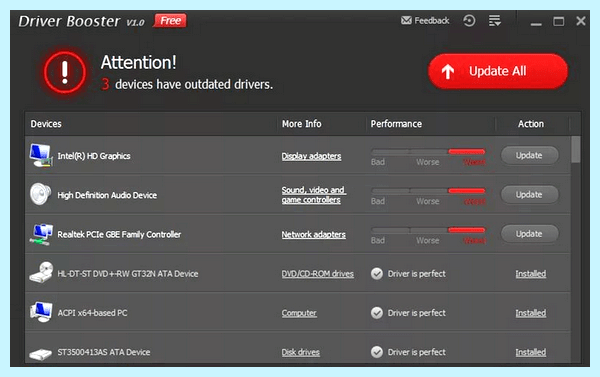Viewport: 600px width, 377px height.
Task: Open the restore history clock icon
Action: click(469, 20)
